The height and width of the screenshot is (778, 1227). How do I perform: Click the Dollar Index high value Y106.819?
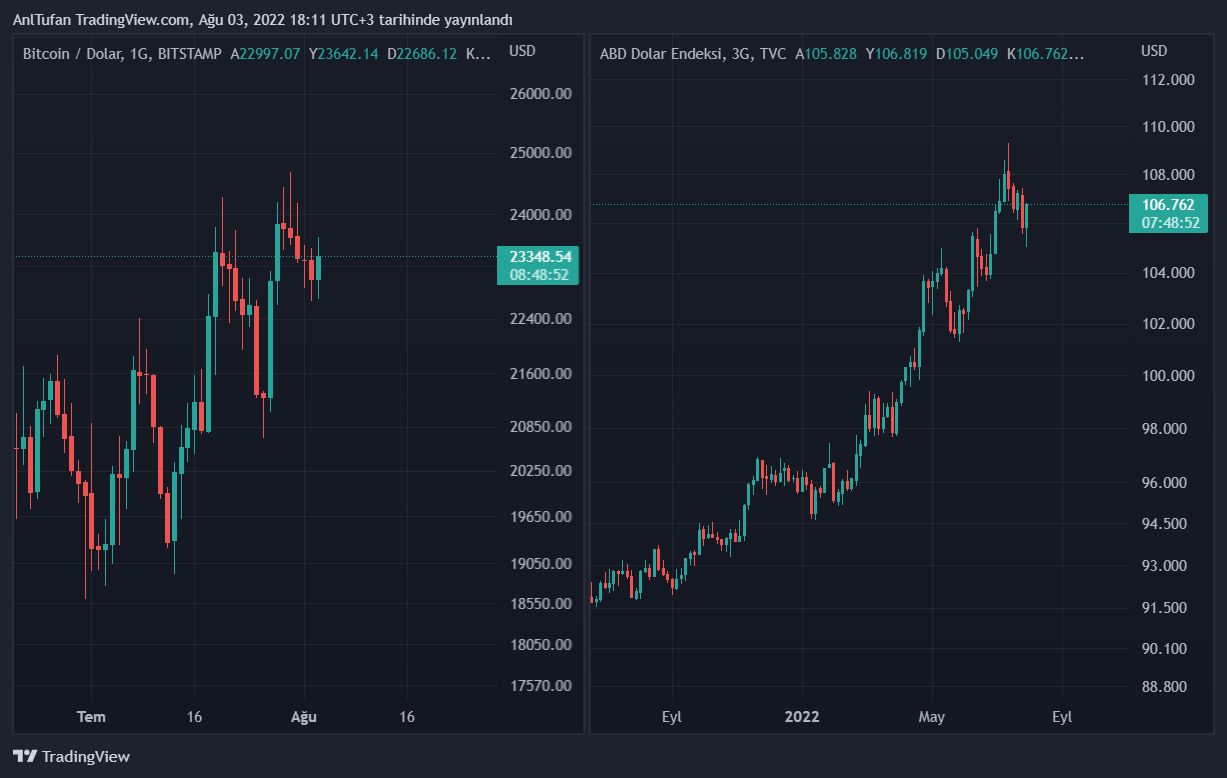pos(897,54)
